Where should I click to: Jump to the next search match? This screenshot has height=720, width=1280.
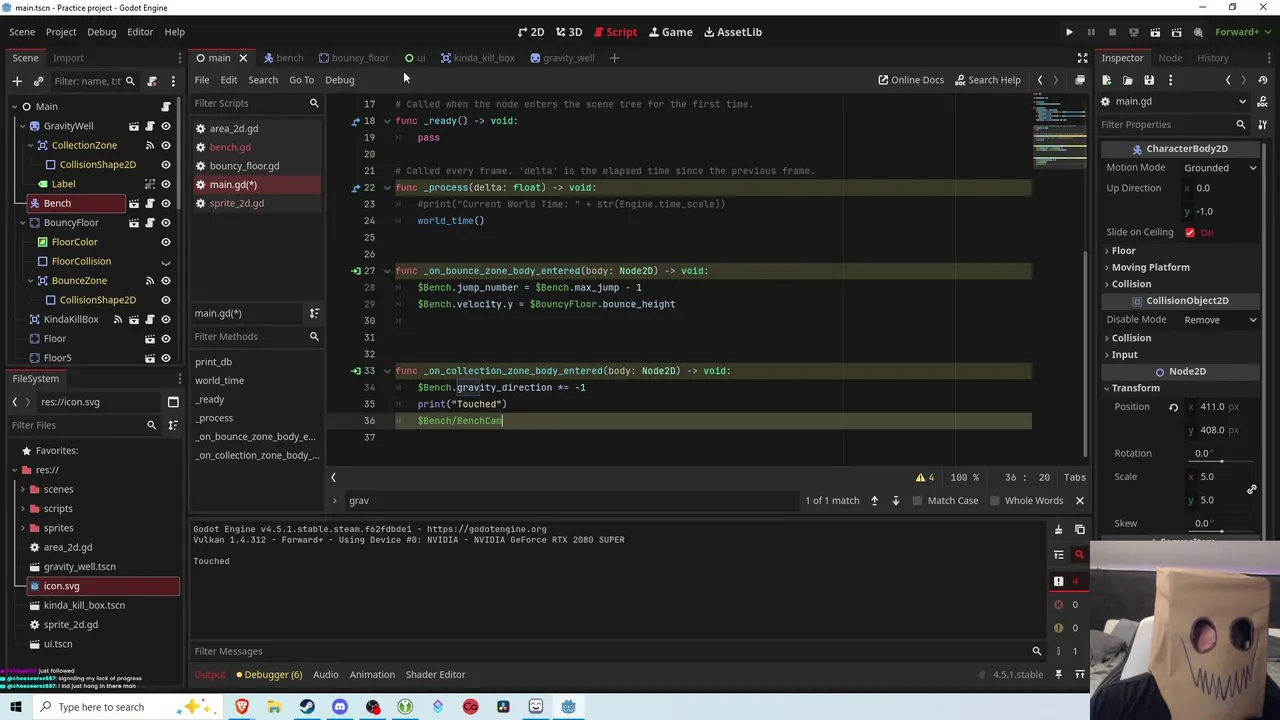tap(896, 501)
